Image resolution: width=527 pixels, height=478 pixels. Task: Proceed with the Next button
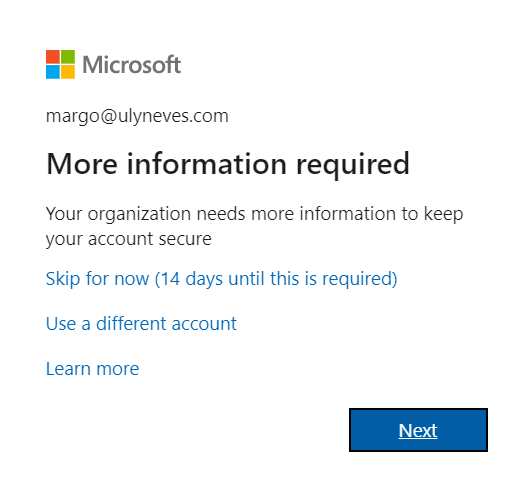pos(418,430)
